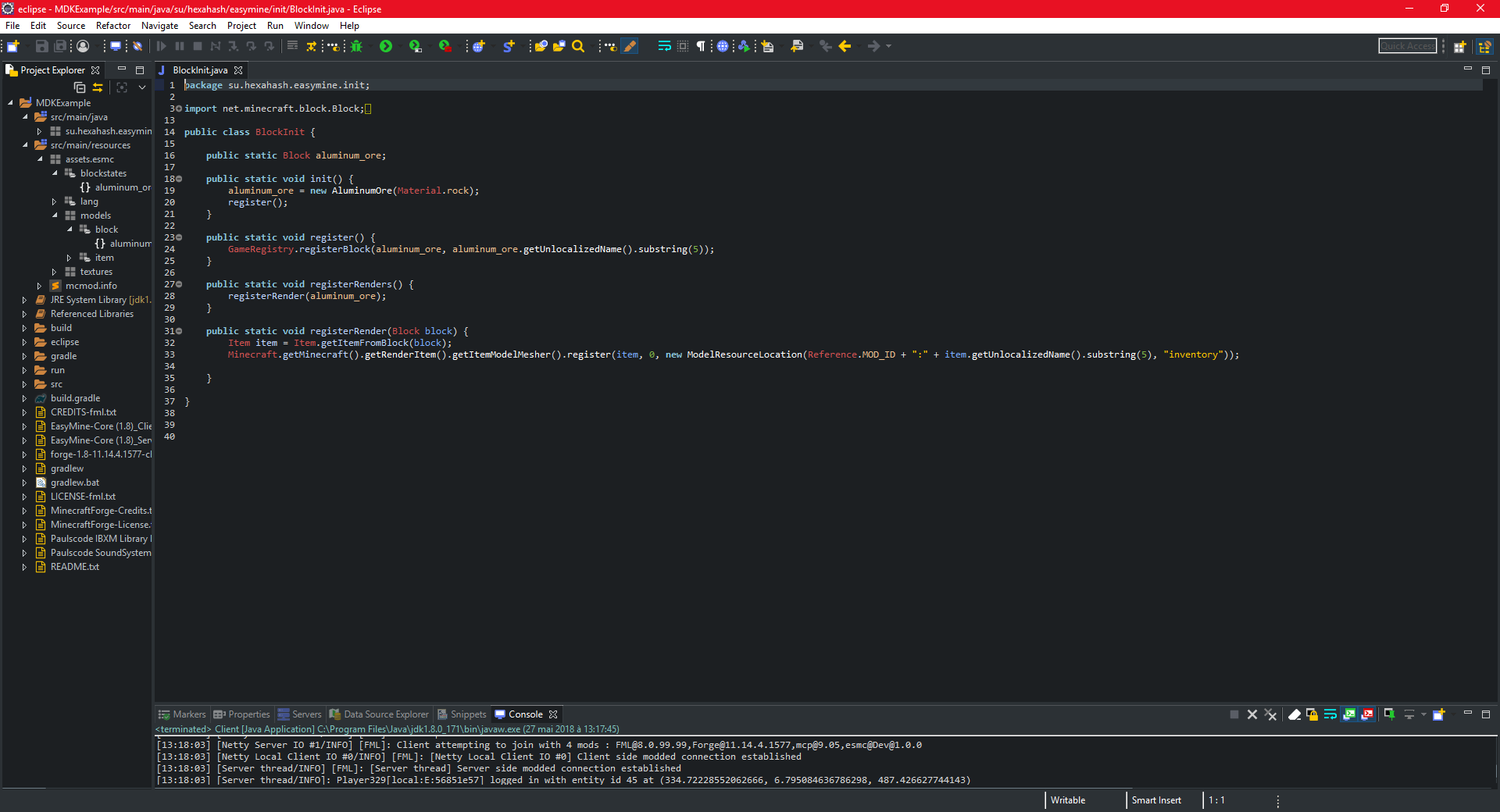Toggle Show Console on Standard Out

(1348, 714)
